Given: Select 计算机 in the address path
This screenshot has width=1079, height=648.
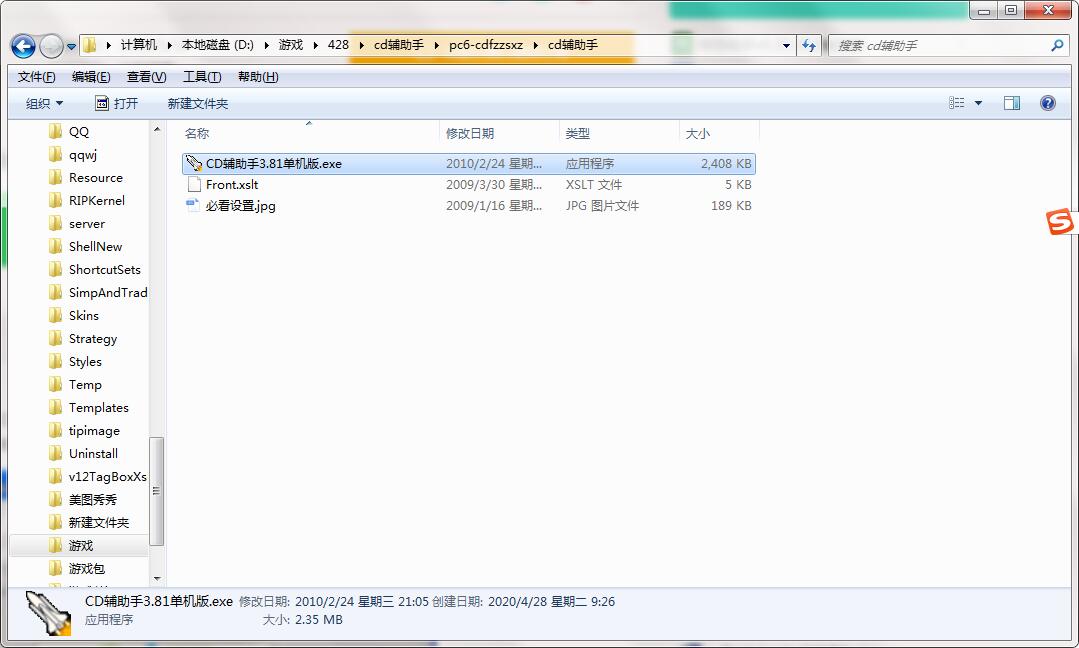Looking at the screenshot, I should [139, 45].
